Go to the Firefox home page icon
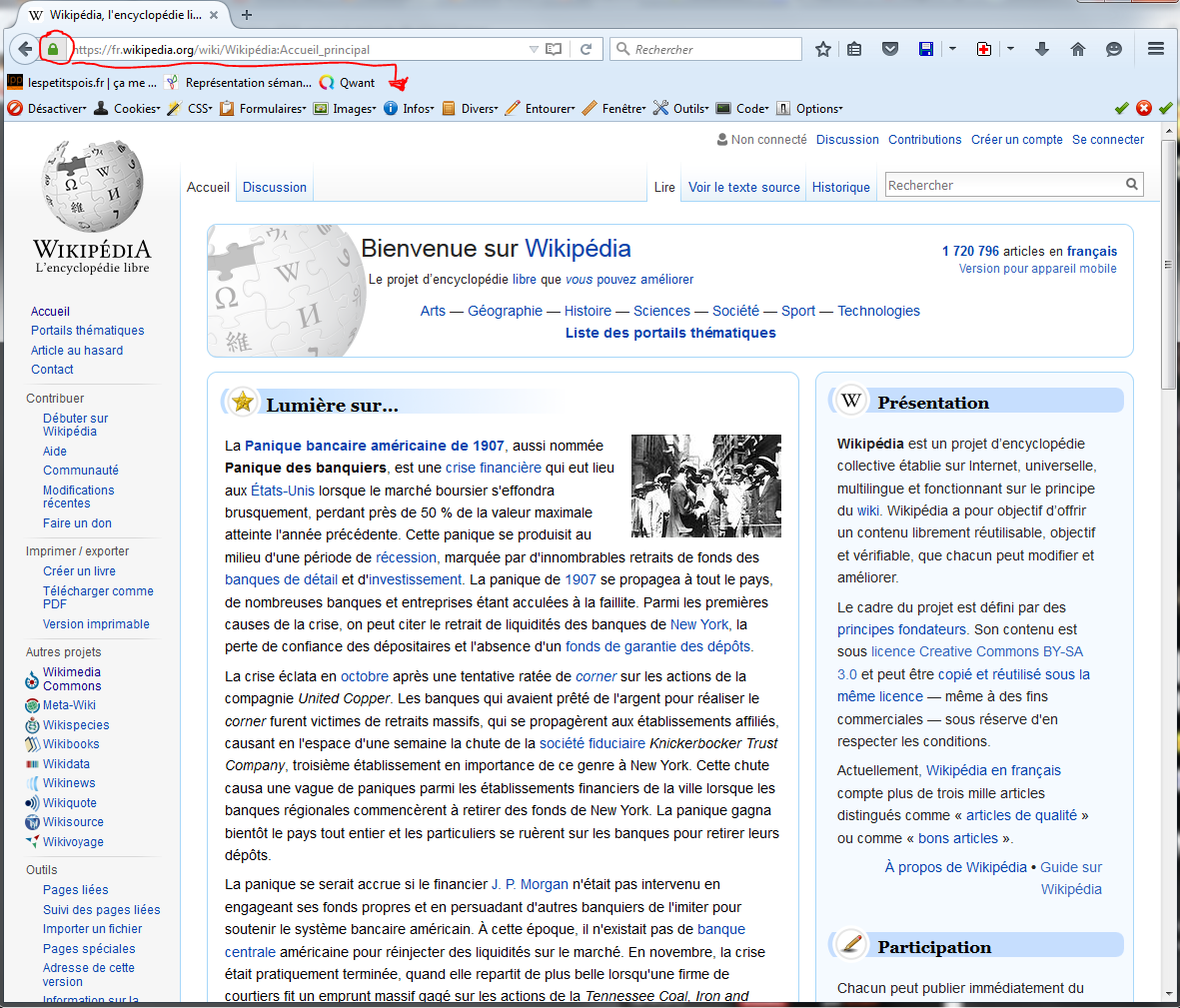 (x=1077, y=49)
